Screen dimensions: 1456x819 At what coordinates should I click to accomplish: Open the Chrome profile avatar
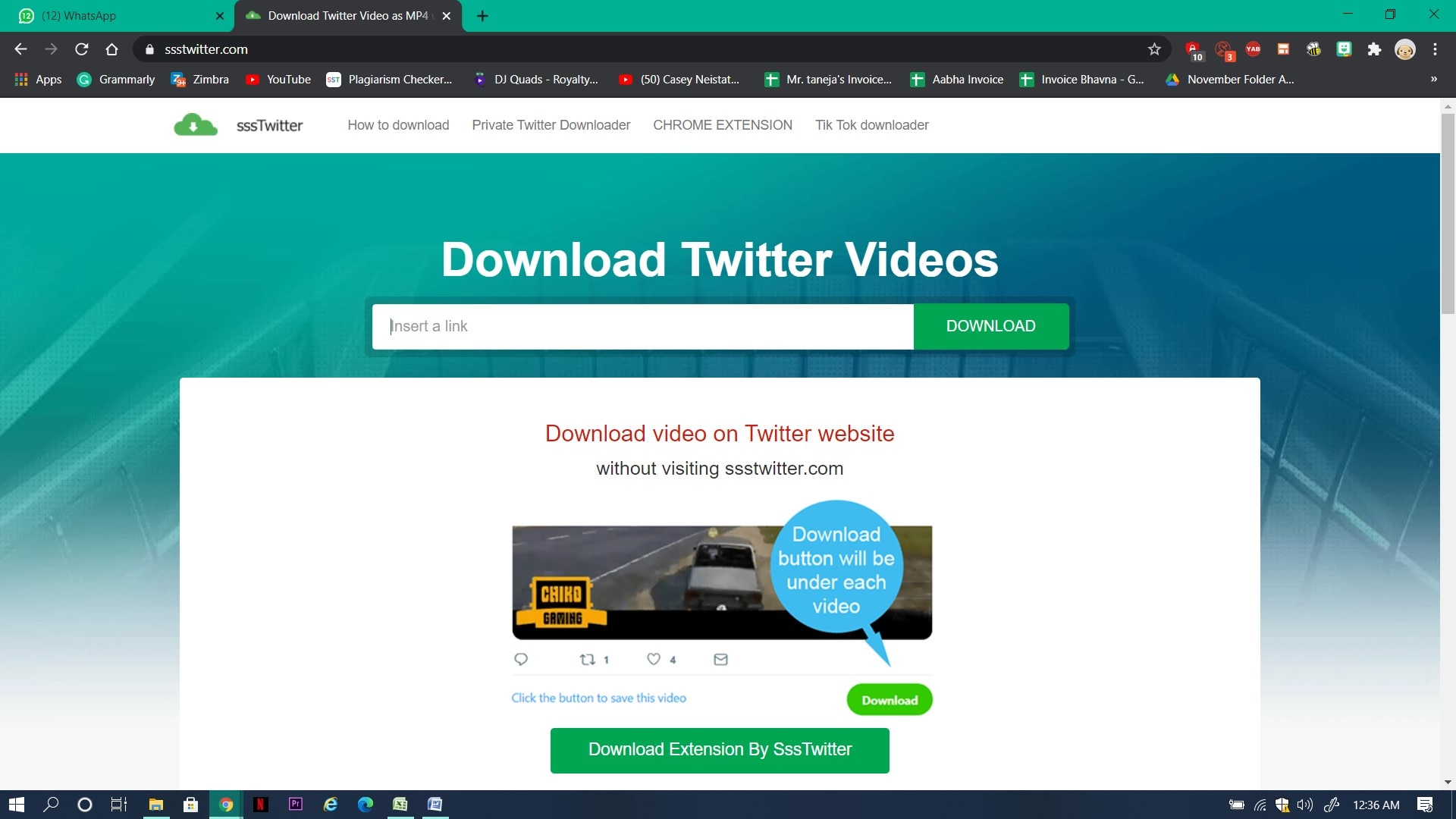pos(1405,49)
